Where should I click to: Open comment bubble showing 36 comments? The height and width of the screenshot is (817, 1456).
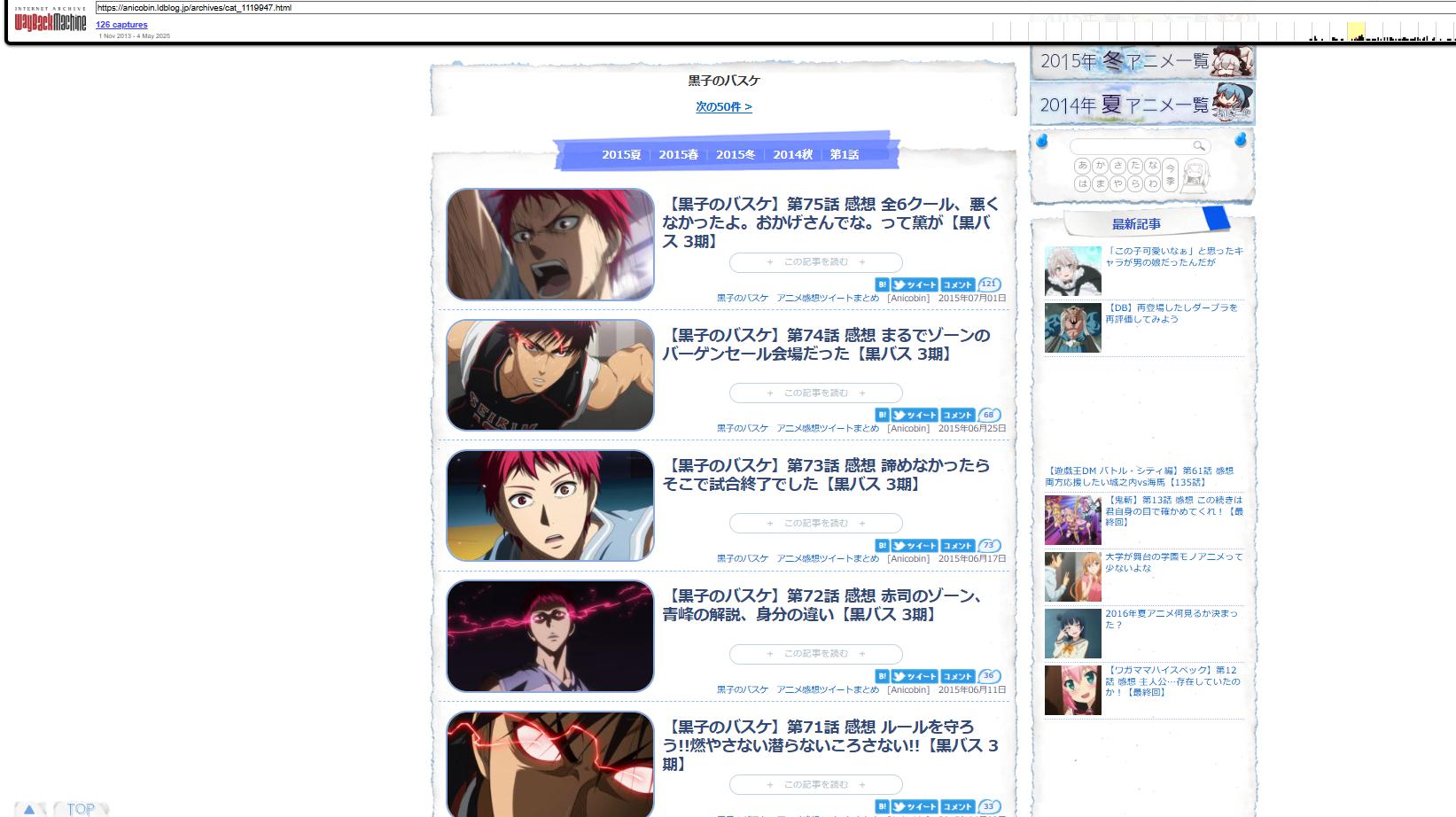pos(989,676)
